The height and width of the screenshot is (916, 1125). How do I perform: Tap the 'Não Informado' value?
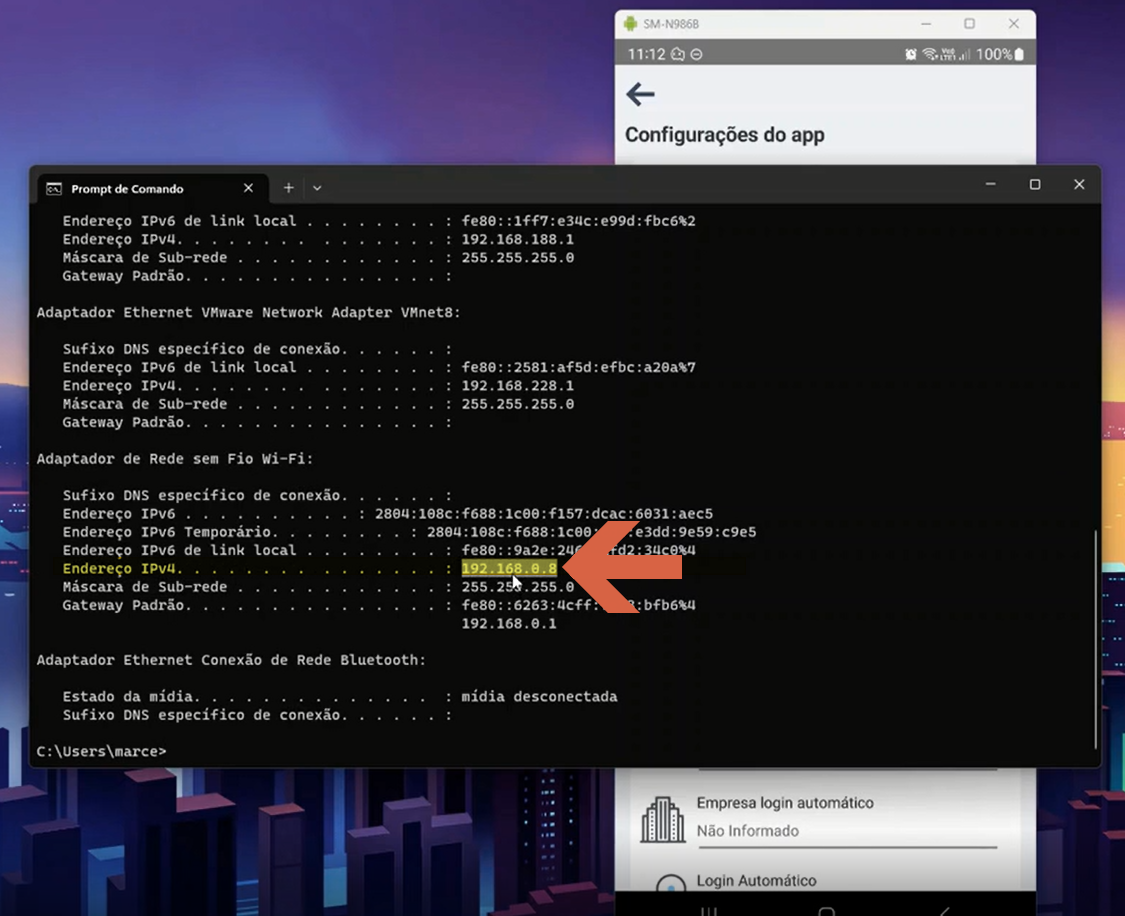(748, 831)
